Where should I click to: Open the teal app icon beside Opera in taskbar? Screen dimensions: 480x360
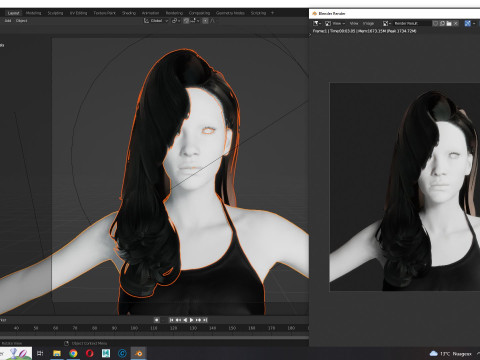click(x=106, y=353)
